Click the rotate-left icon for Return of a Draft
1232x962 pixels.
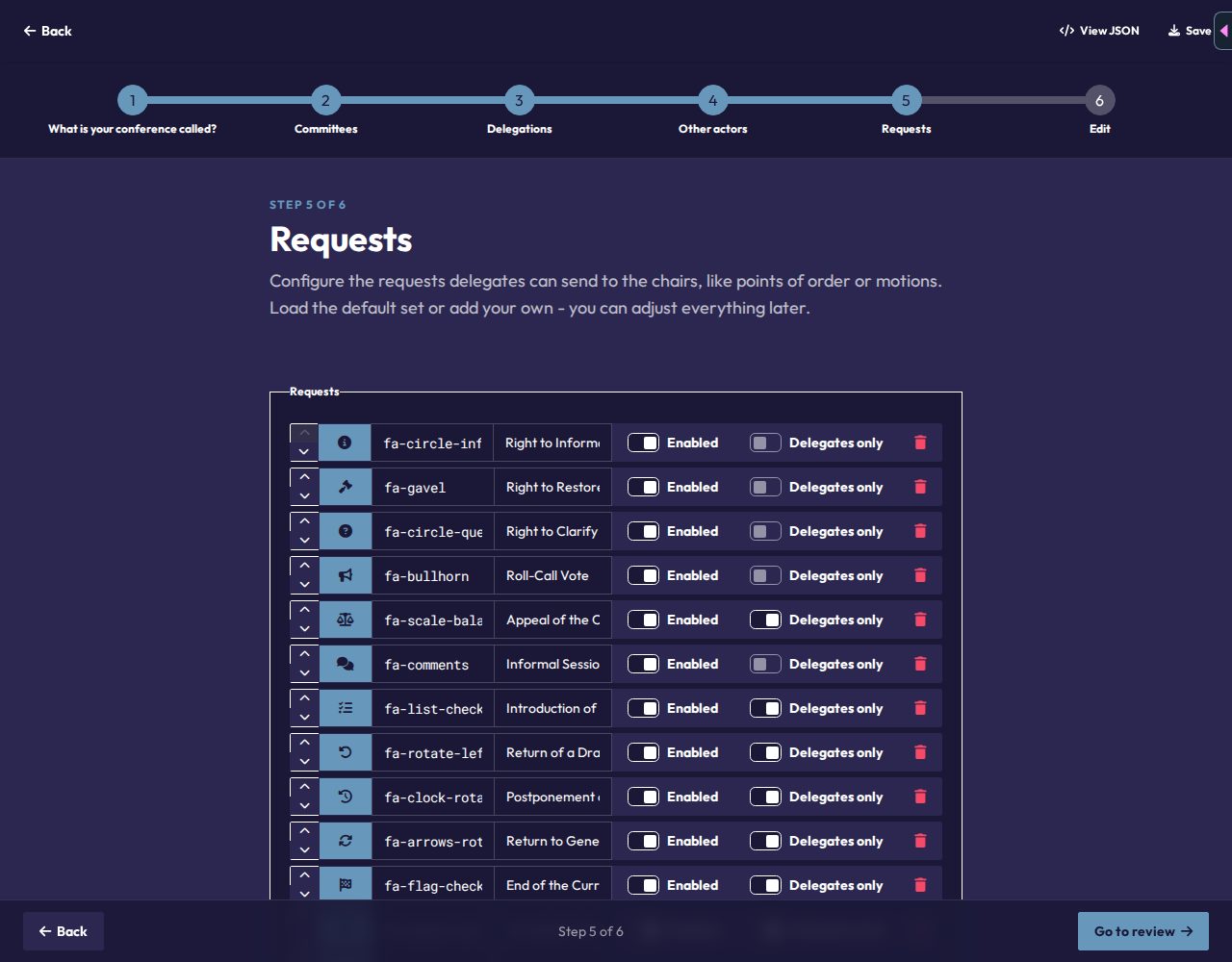(x=345, y=752)
